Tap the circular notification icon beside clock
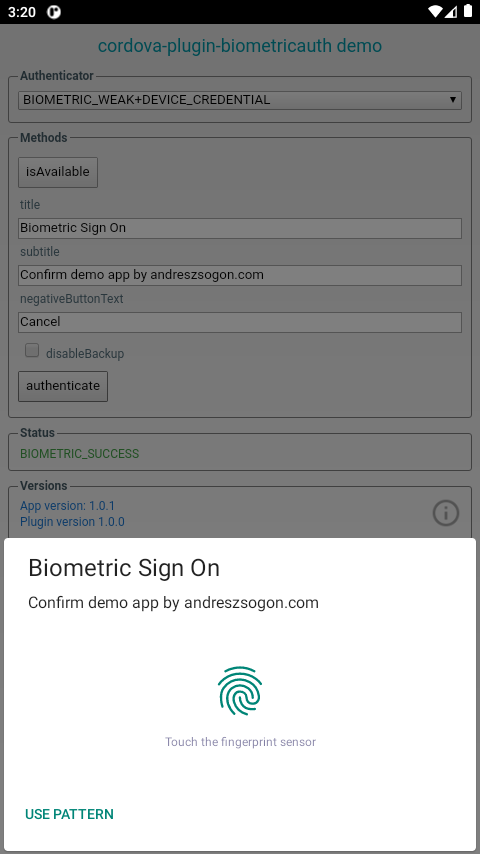Screen dimensions: 480x854 click(x=54, y=12)
